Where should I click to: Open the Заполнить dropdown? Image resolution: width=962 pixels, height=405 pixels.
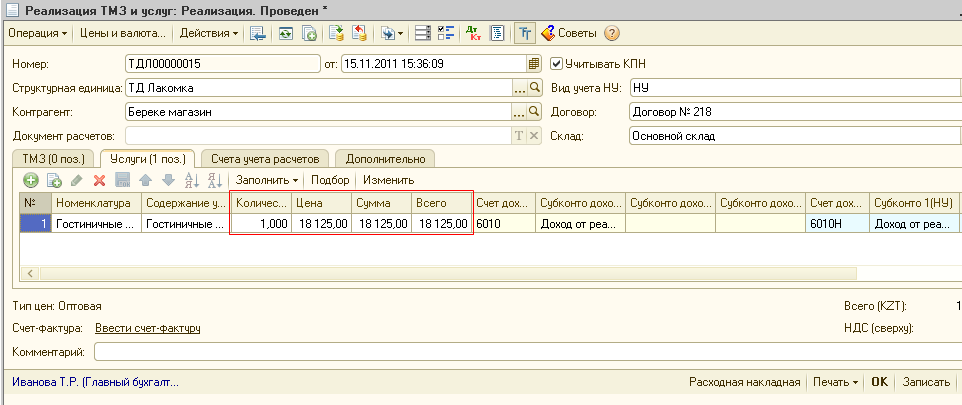266,180
